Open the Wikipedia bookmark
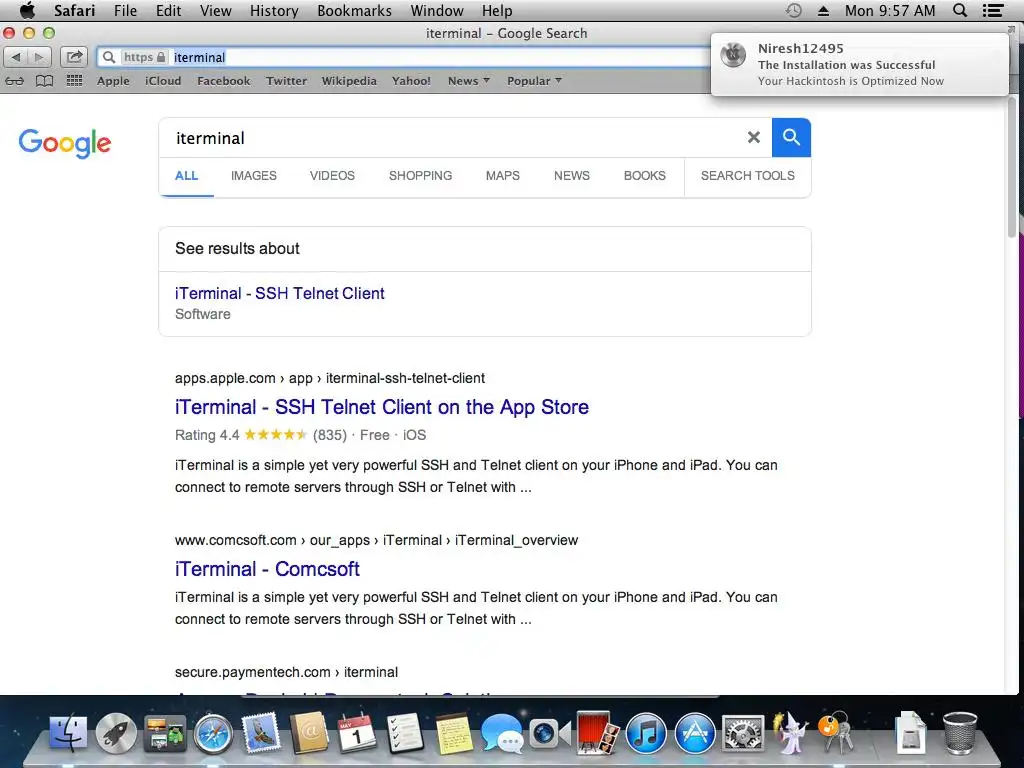Screen dimensions: 1024x768 pyautogui.click(x=349, y=81)
